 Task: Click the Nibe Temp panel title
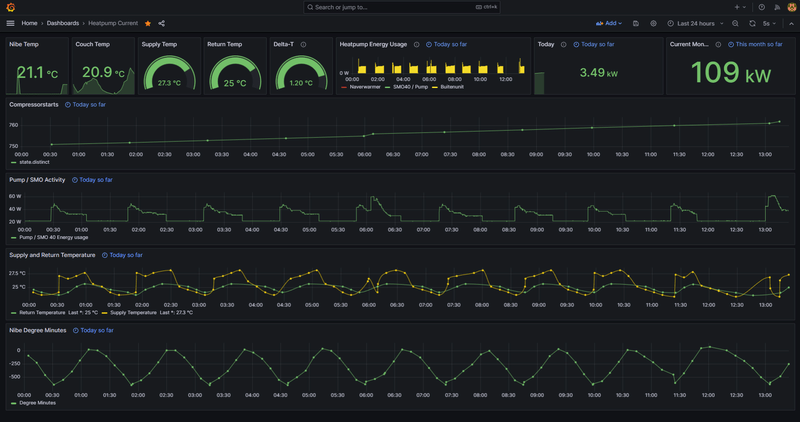coord(23,44)
